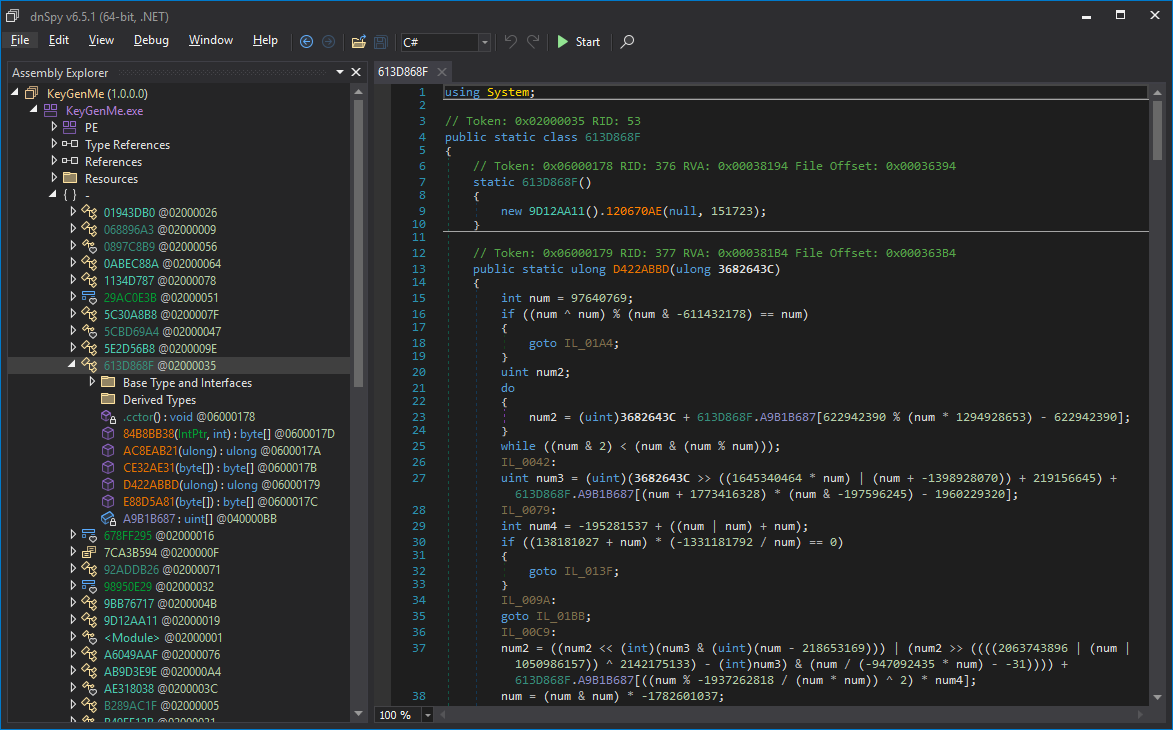This screenshot has height=730, width=1173.
Task: Open Assembly Explorer window position dropdown
Action: (x=340, y=72)
